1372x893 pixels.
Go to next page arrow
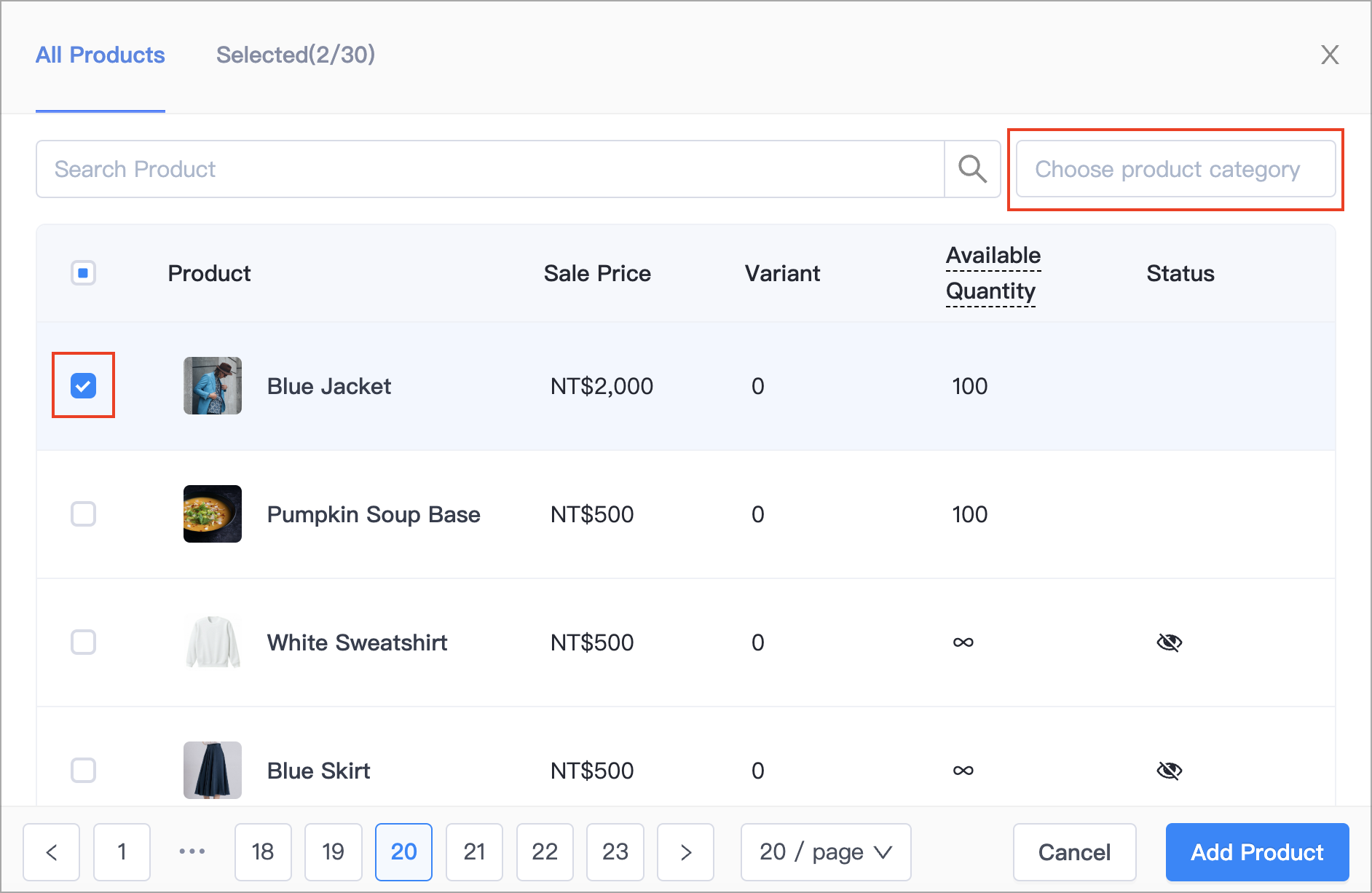click(x=685, y=852)
